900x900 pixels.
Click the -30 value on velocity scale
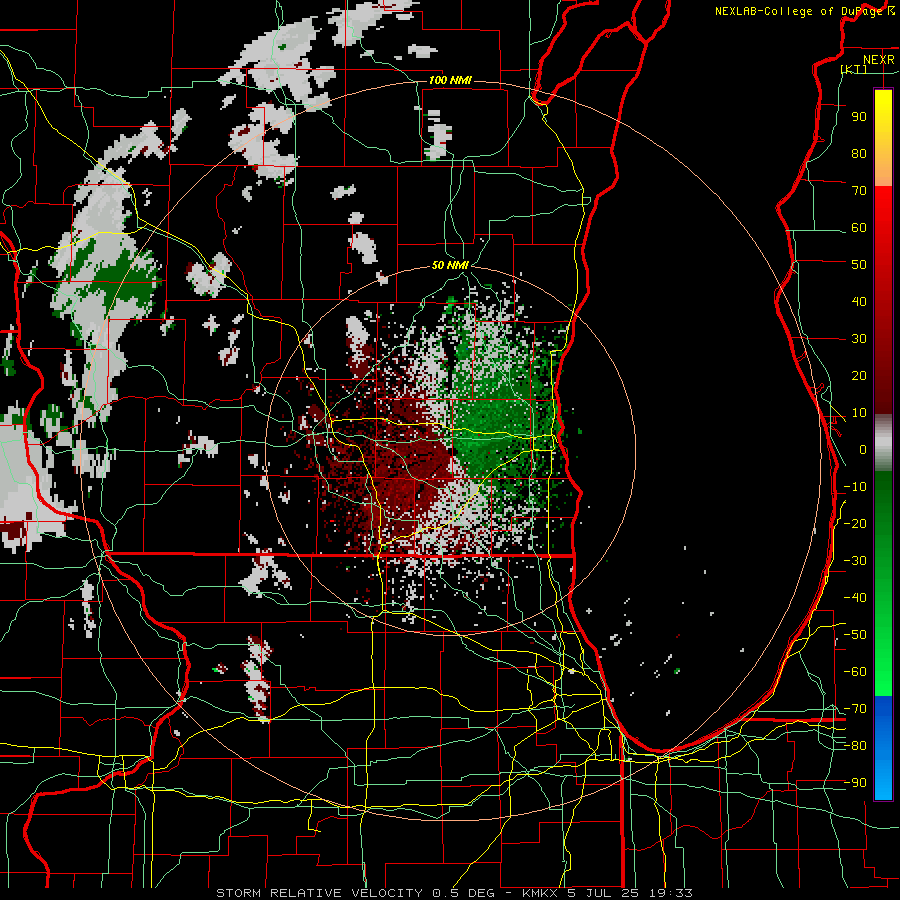tap(855, 561)
